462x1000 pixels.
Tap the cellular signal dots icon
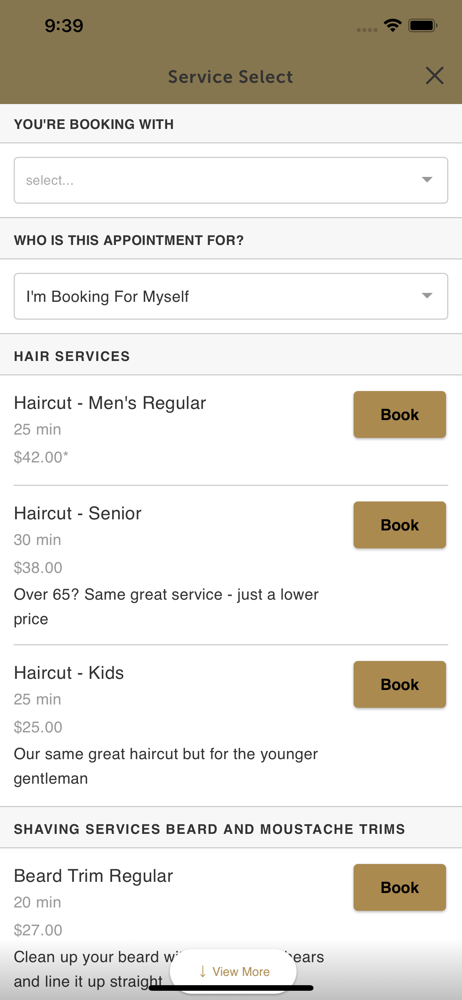pos(367,29)
